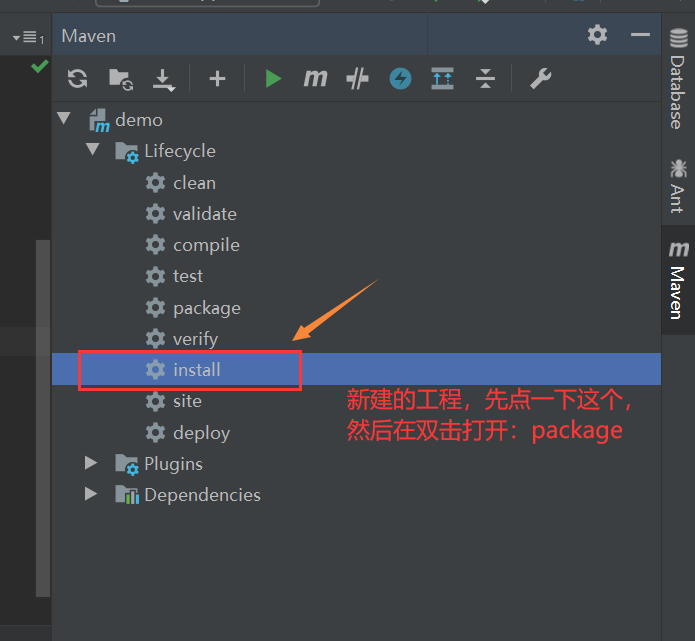Open the Ant side tab

(678, 186)
